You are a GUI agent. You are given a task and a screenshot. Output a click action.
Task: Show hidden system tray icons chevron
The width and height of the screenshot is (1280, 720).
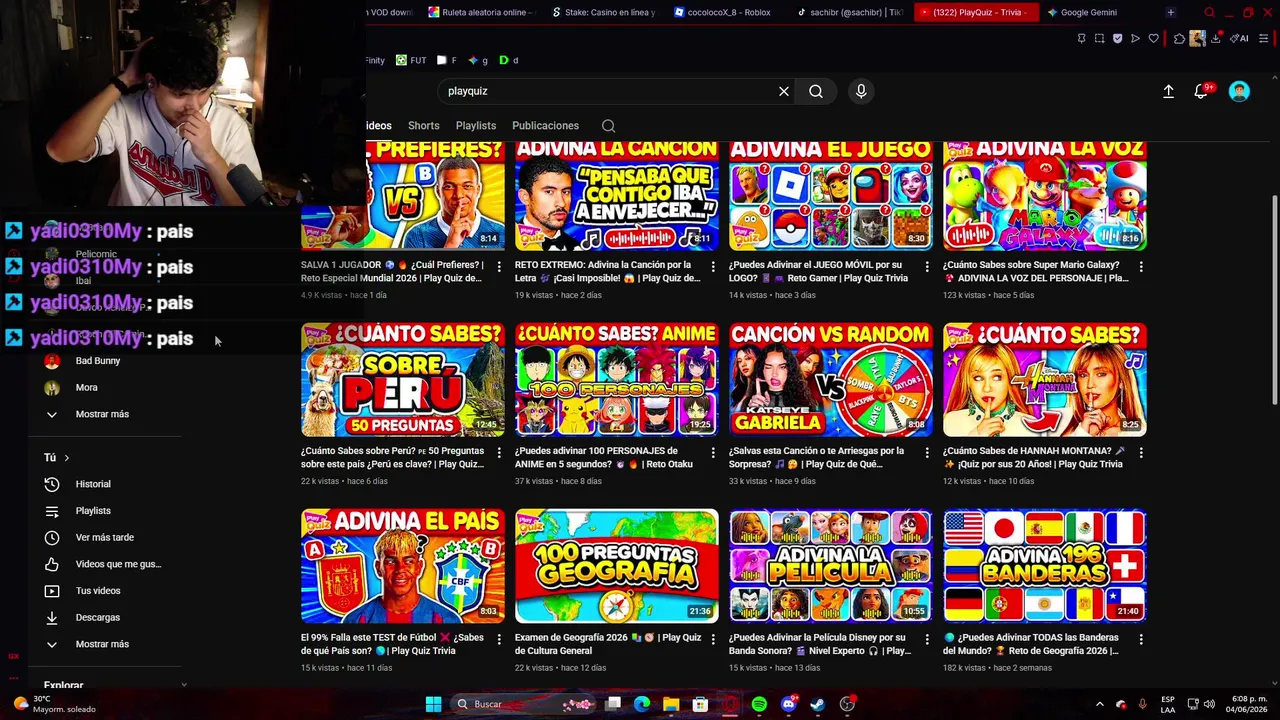tap(1099, 704)
